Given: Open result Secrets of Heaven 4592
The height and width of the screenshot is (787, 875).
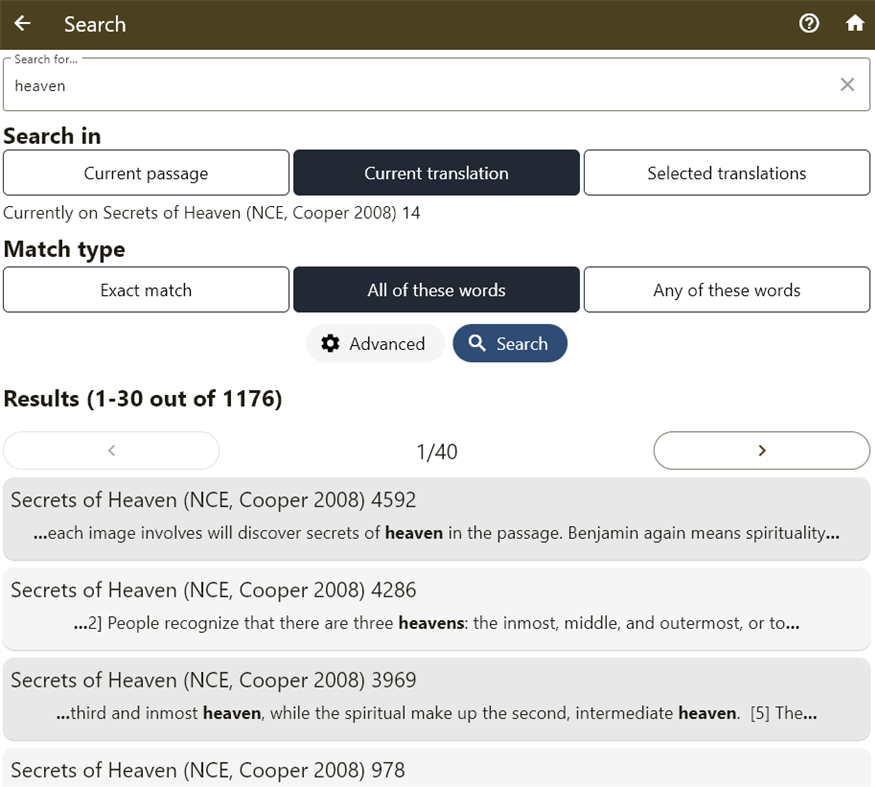Looking at the screenshot, I should (x=437, y=517).
